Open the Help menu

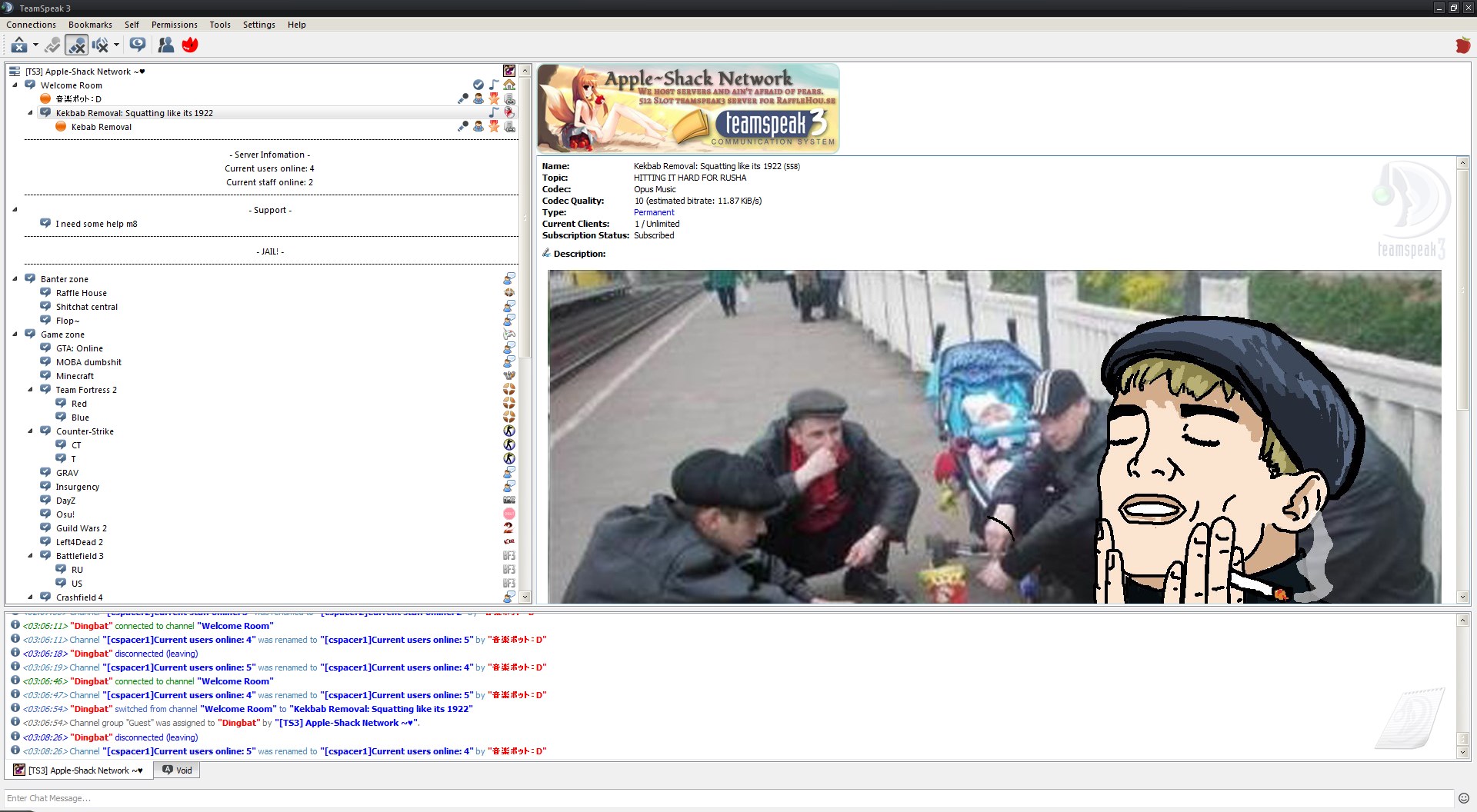click(296, 25)
